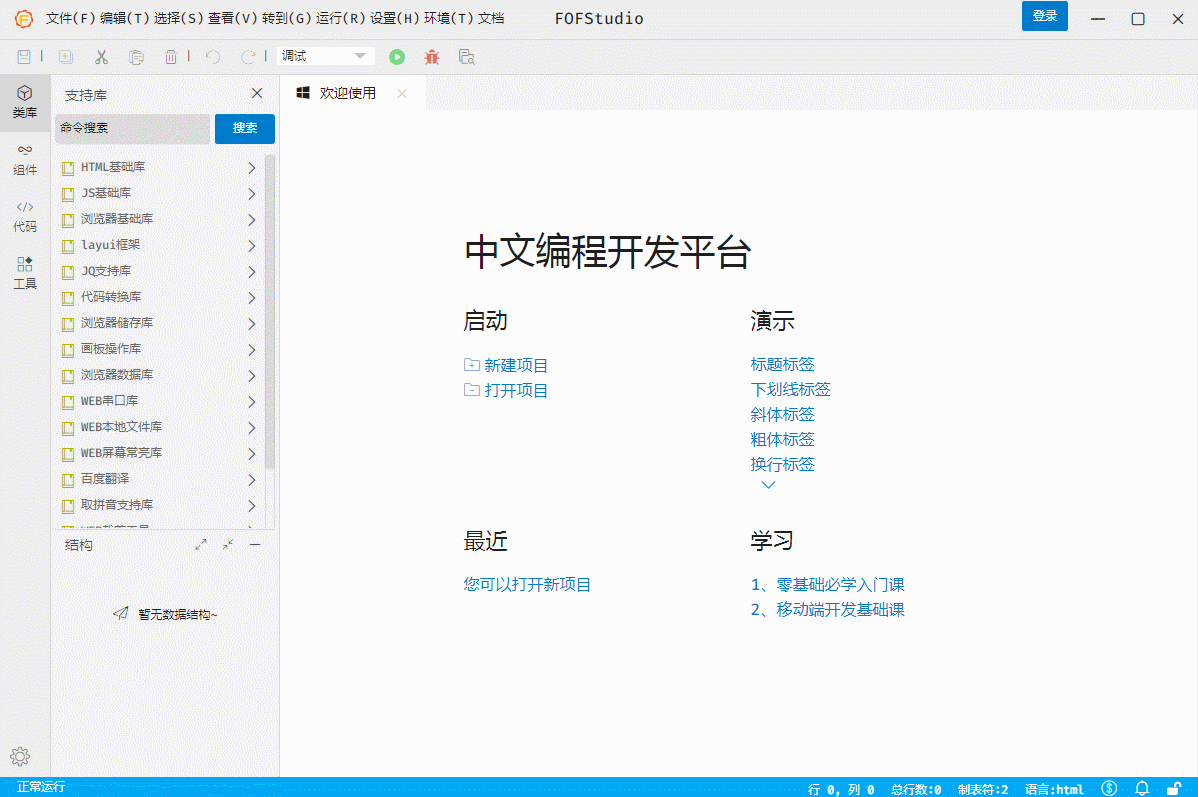Start debugging with the red bug icon
The image size is (1198, 797).
[431, 57]
